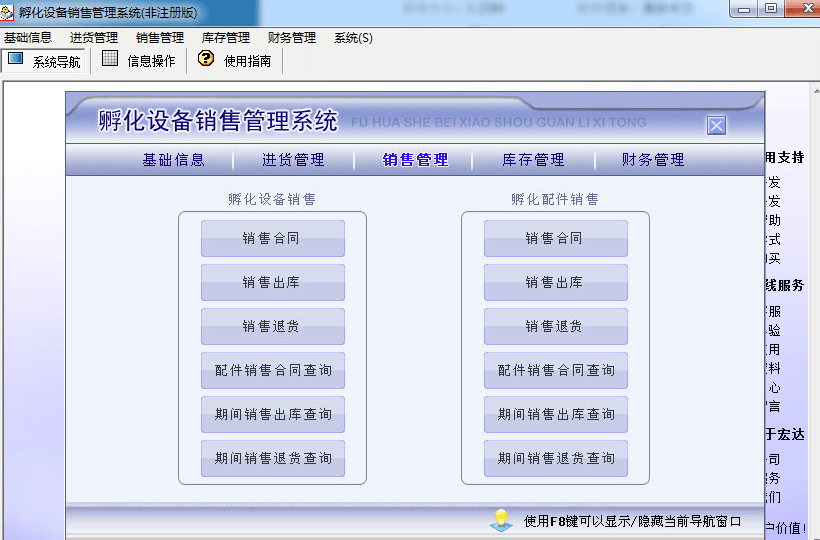Screen dimensions: 820x540
Task: Switch to 基础信息 tab in navigation panel
Action: pos(174,159)
